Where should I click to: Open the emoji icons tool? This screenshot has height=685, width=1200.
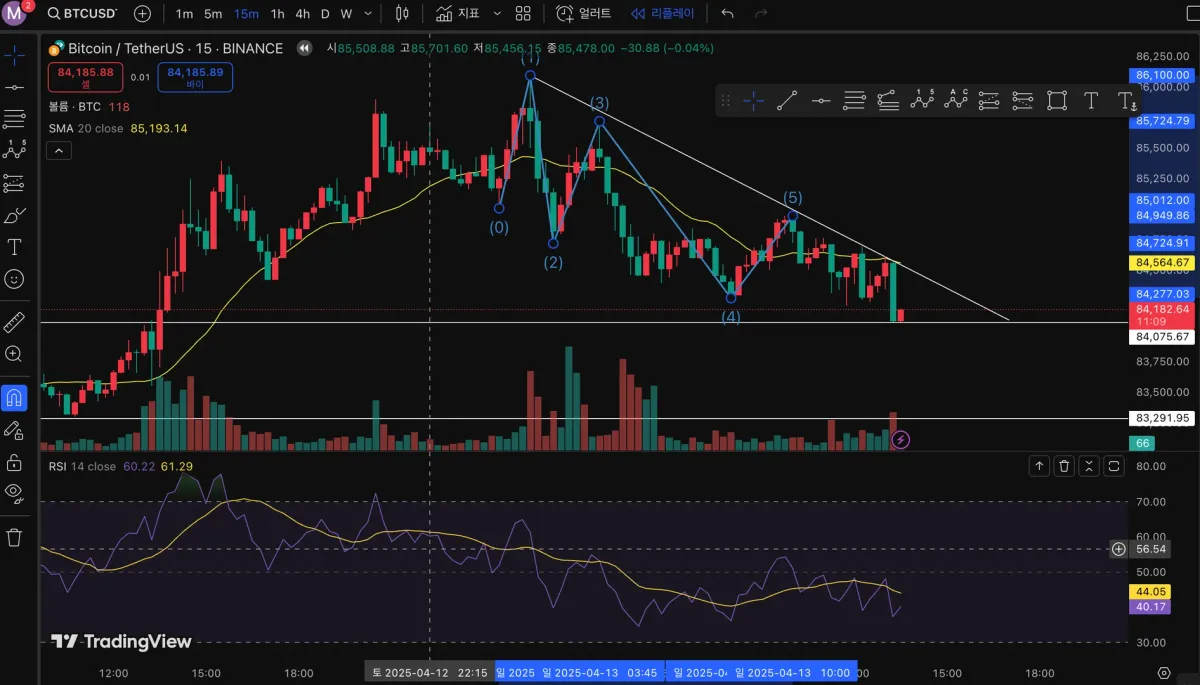14,279
